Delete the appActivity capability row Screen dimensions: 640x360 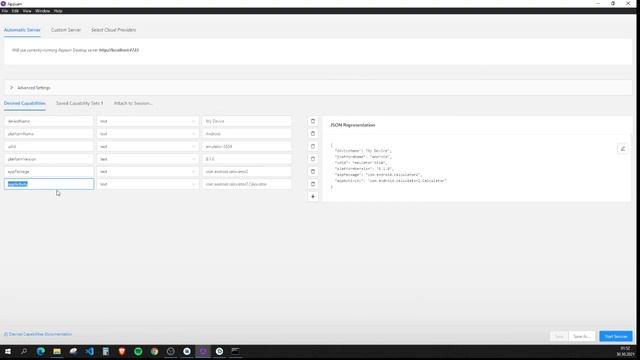[313, 184]
